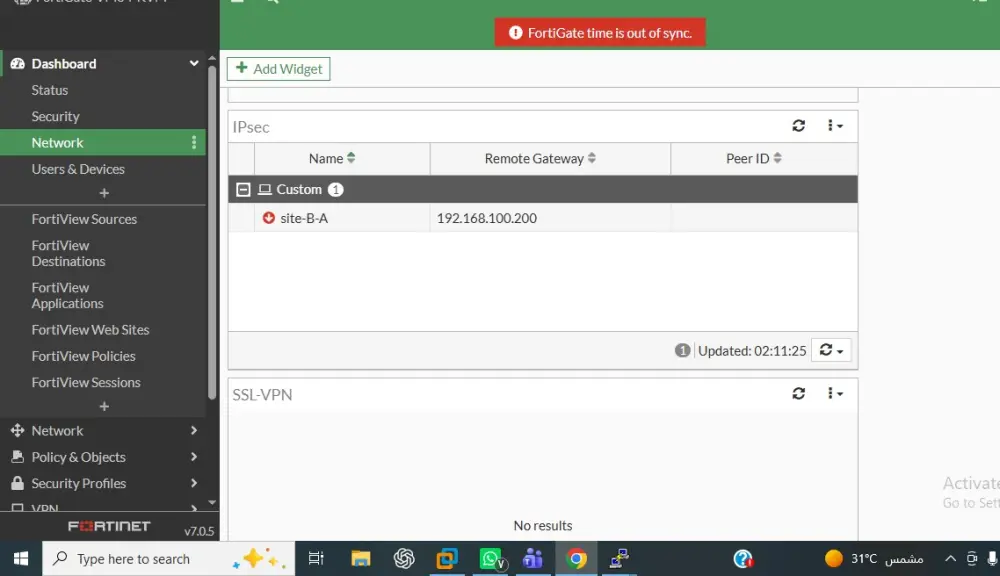Open the 31°C weather widget
This screenshot has height=576, width=1000.
pos(874,559)
